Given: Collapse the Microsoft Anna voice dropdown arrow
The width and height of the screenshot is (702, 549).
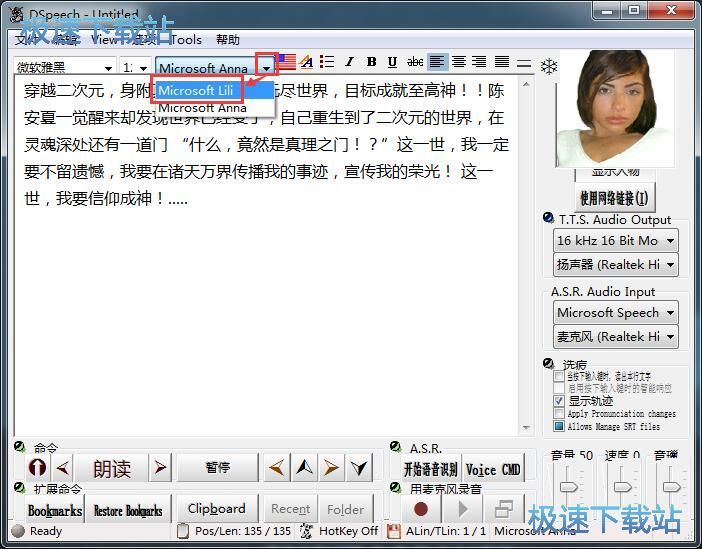Looking at the screenshot, I should 267,68.
